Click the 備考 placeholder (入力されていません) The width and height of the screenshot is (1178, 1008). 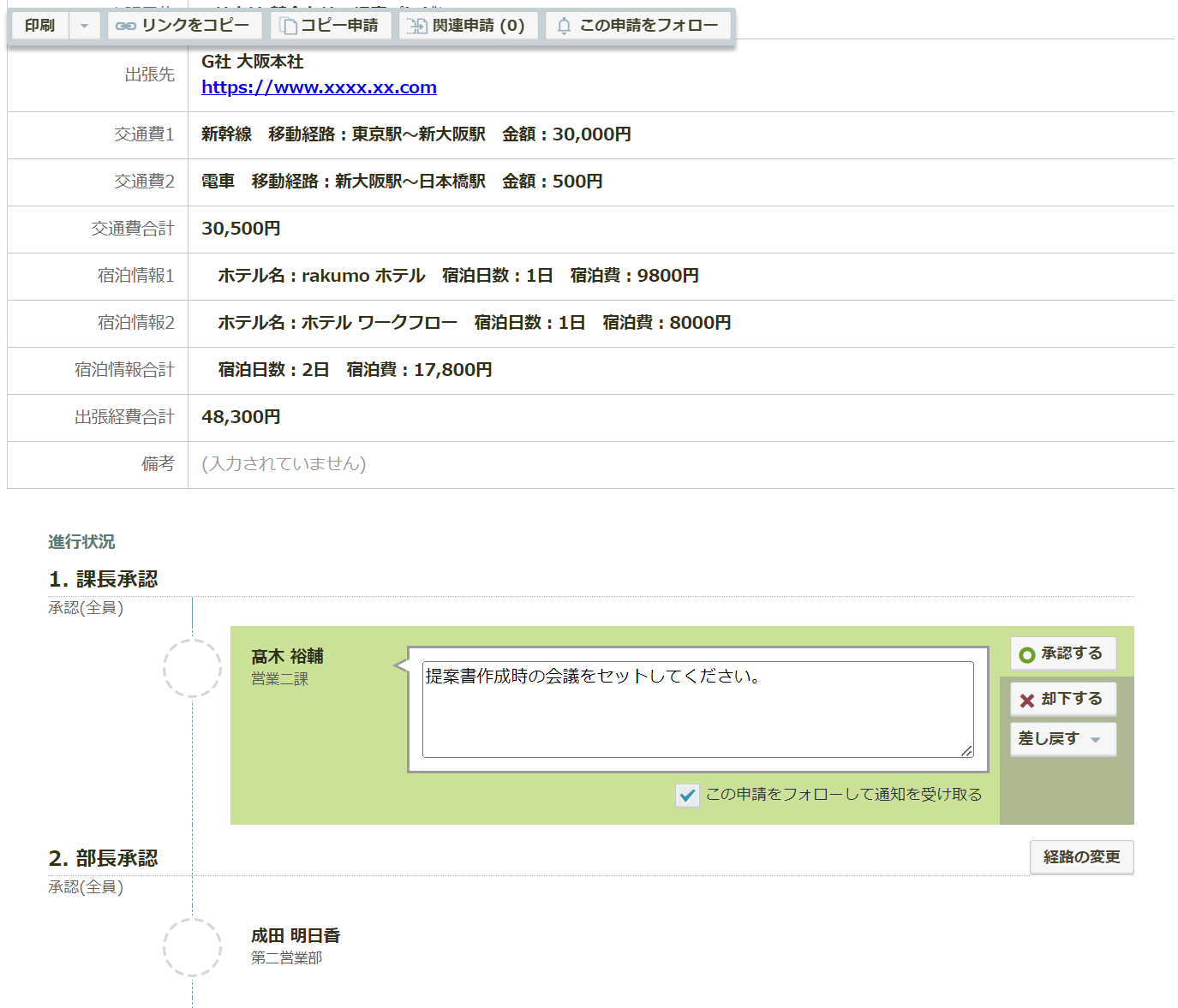click(284, 464)
